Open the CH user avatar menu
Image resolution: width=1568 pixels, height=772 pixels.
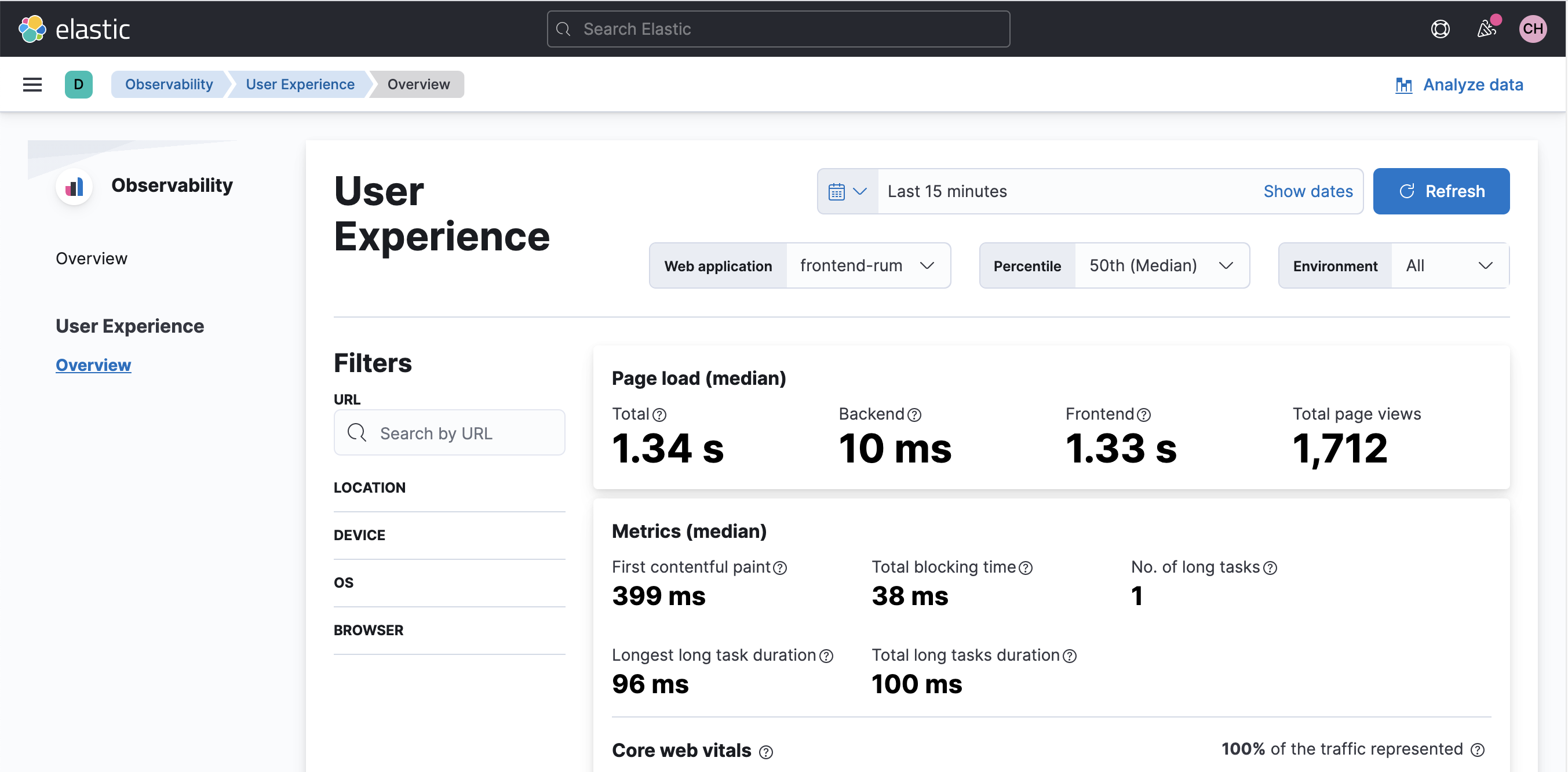coord(1532,28)
